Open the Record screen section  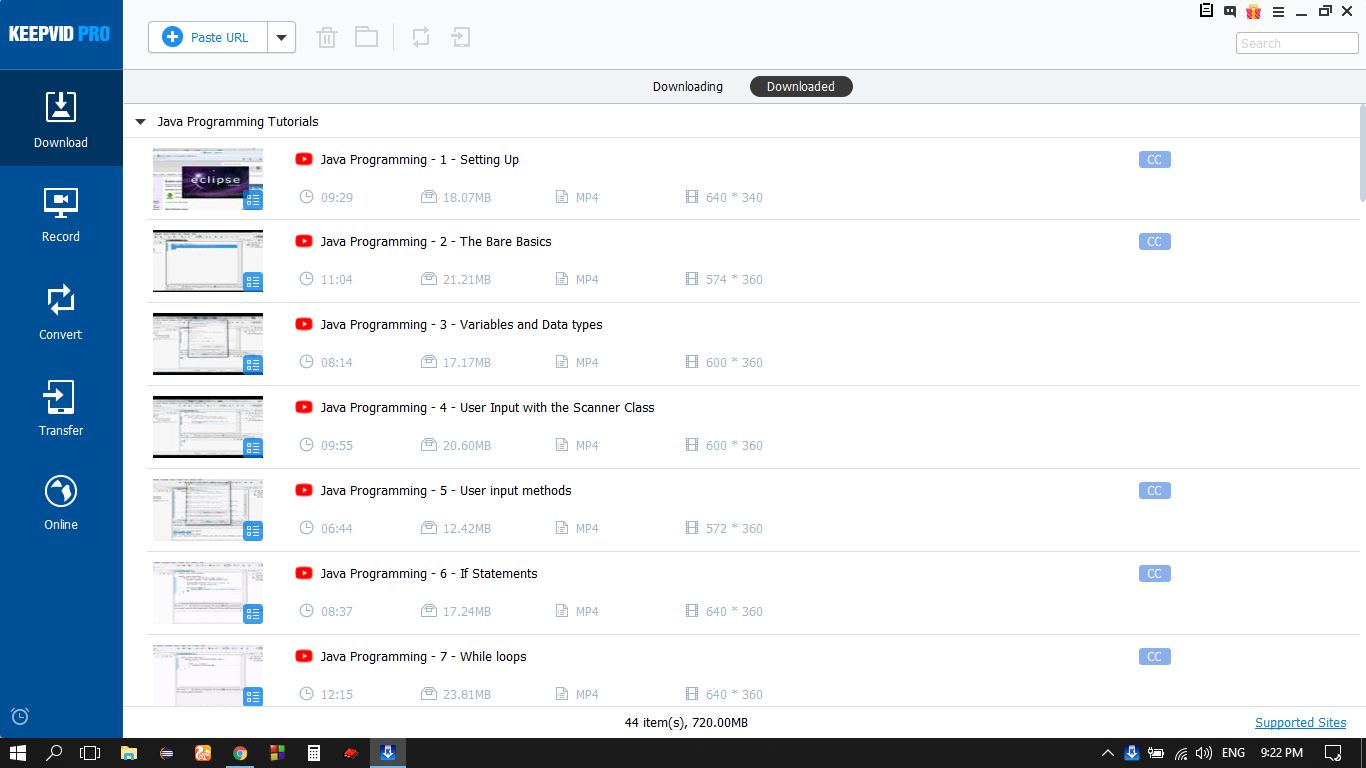(61, 215)
